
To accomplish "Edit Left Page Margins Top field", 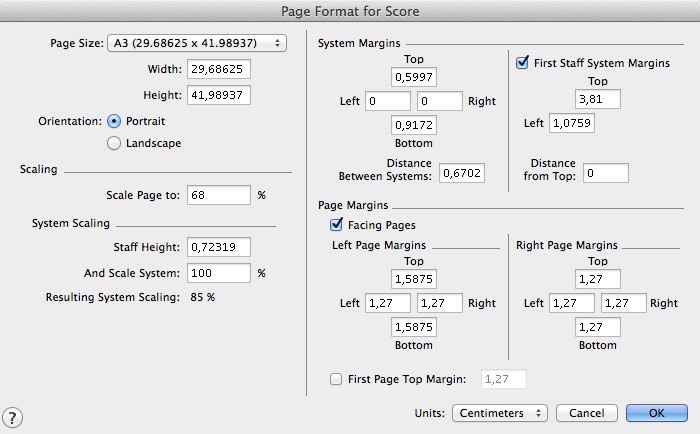I will pyautogui.click(x=413, y=279).
